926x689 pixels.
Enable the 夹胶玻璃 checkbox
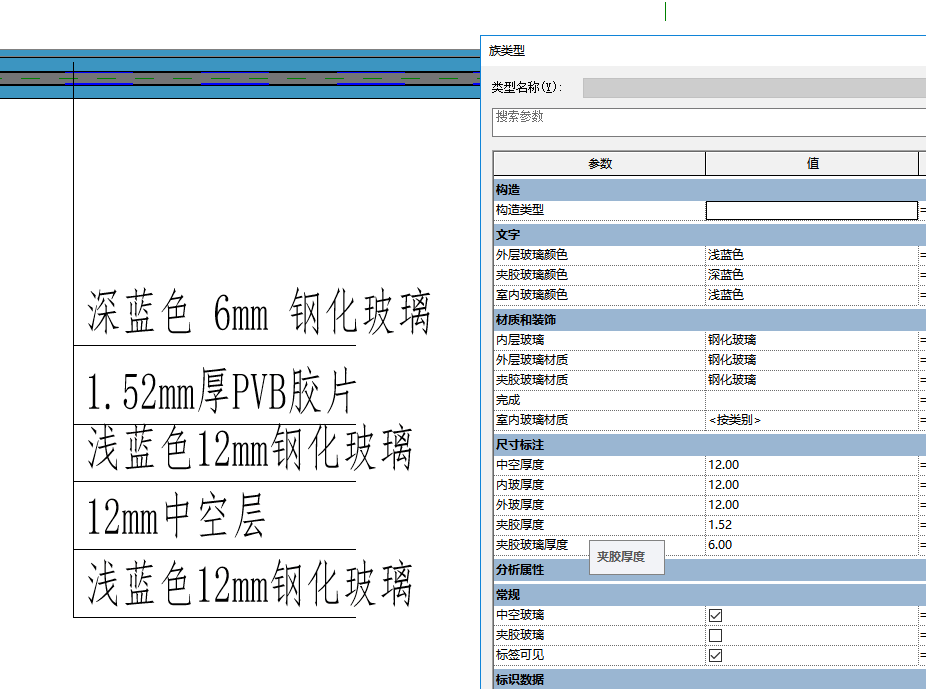coord(715,635)
